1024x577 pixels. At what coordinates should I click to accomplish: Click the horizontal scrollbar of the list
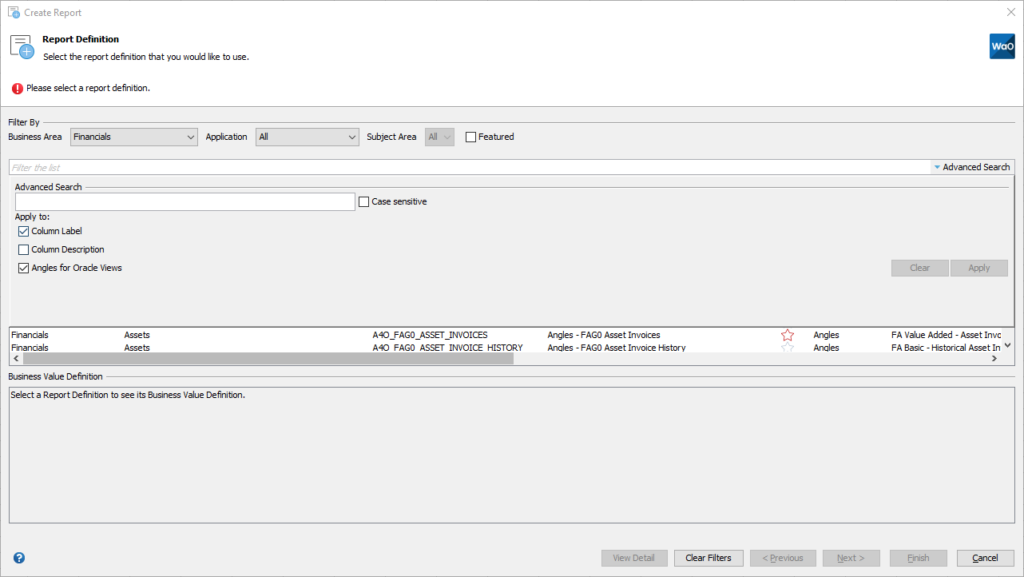click(x=268, y=358)
